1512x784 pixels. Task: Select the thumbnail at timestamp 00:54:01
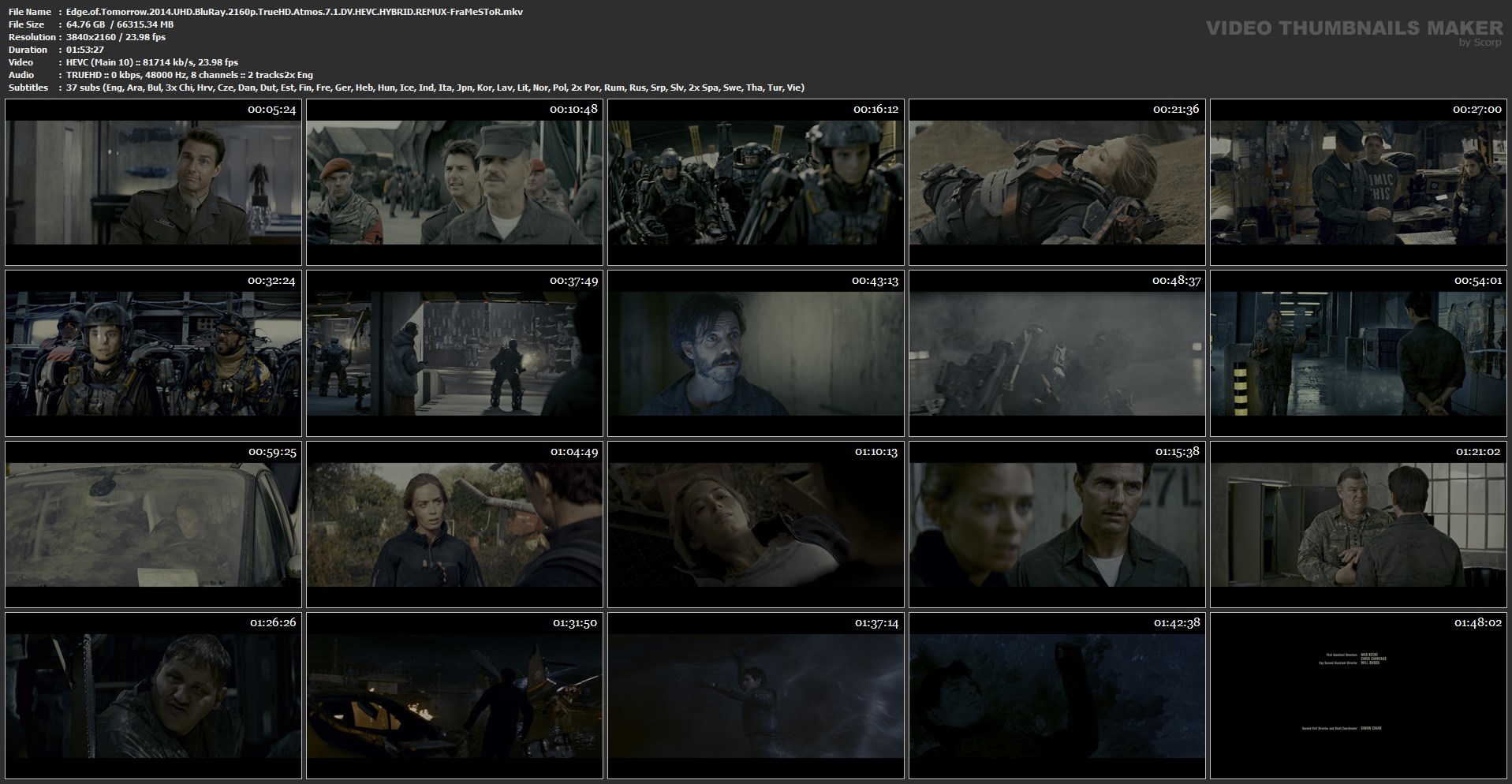click(x=1358, y=353)
